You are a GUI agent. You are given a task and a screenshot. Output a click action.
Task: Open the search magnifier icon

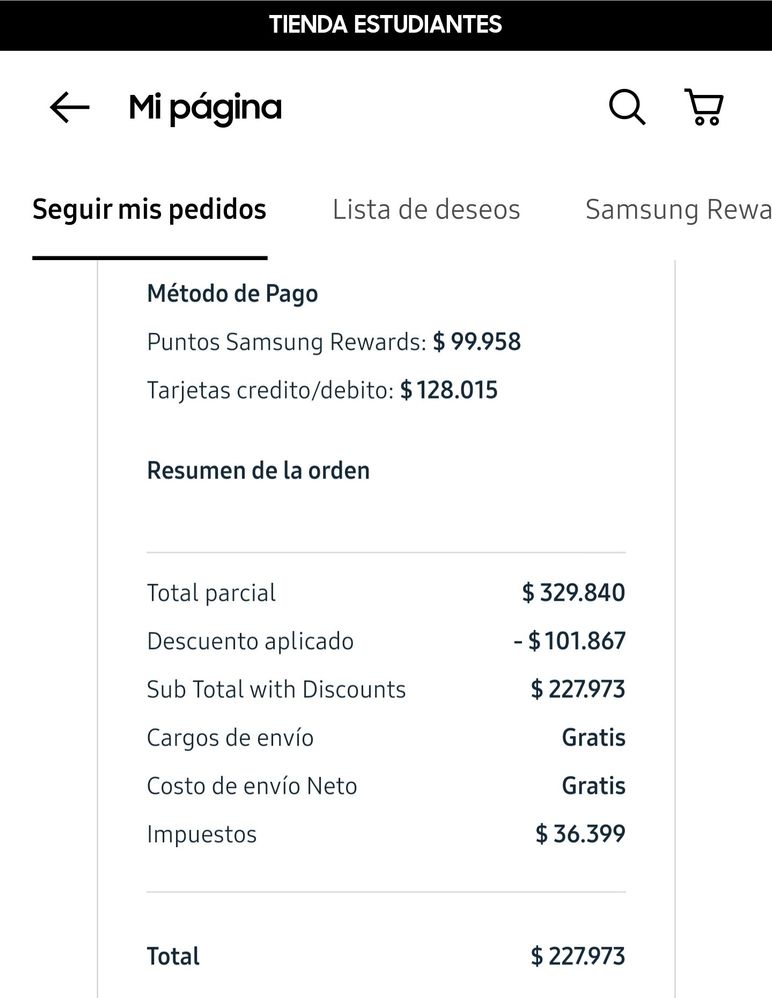(627, 106)
